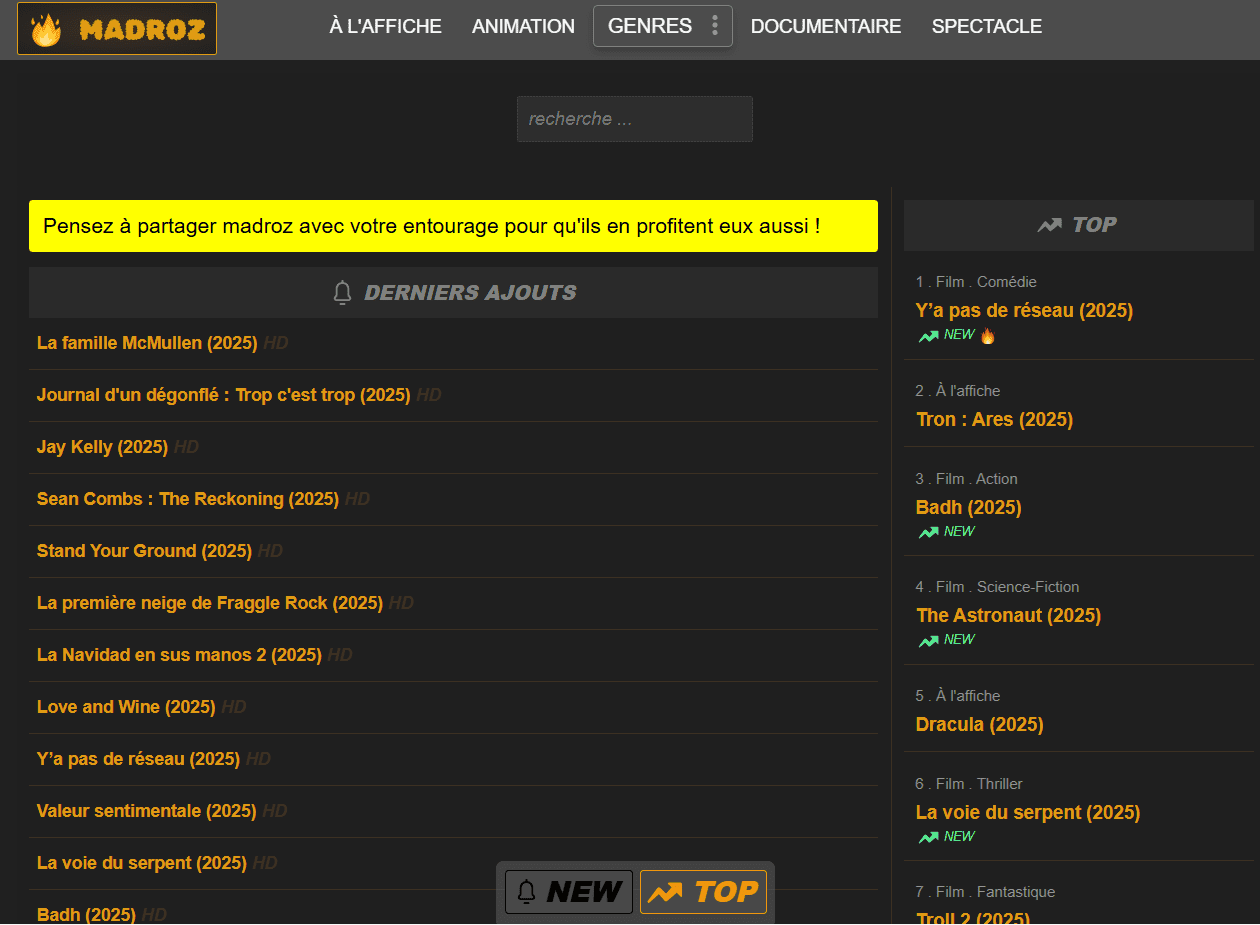Open La famille McMullen (2025) link
Image resolution: width=1260 pixels, height=925 pixels.
tap(147, 343)
